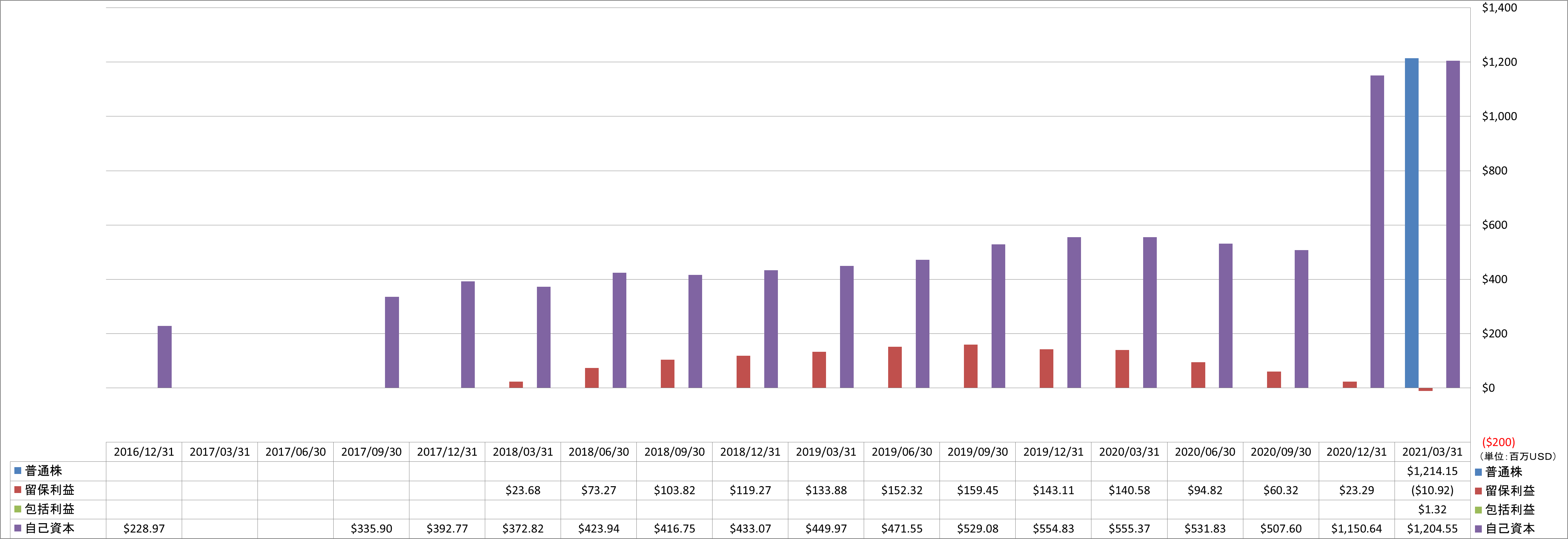Select the $159.45 留保利益 cell
Image resolution: width=1568 pixels, height=539 pixels.
tap(978, 490)
